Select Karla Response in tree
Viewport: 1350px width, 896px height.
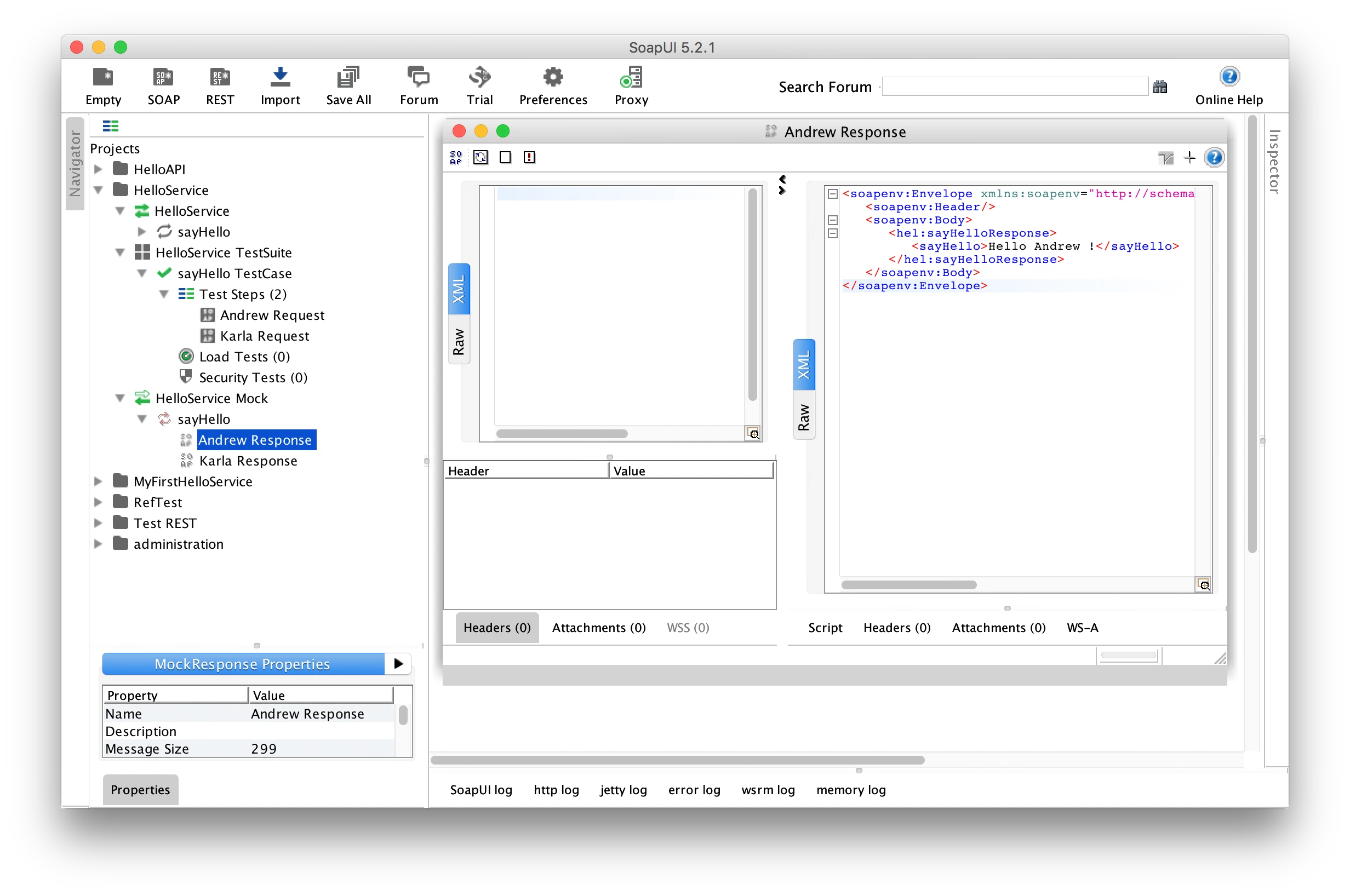pos(248,461)
